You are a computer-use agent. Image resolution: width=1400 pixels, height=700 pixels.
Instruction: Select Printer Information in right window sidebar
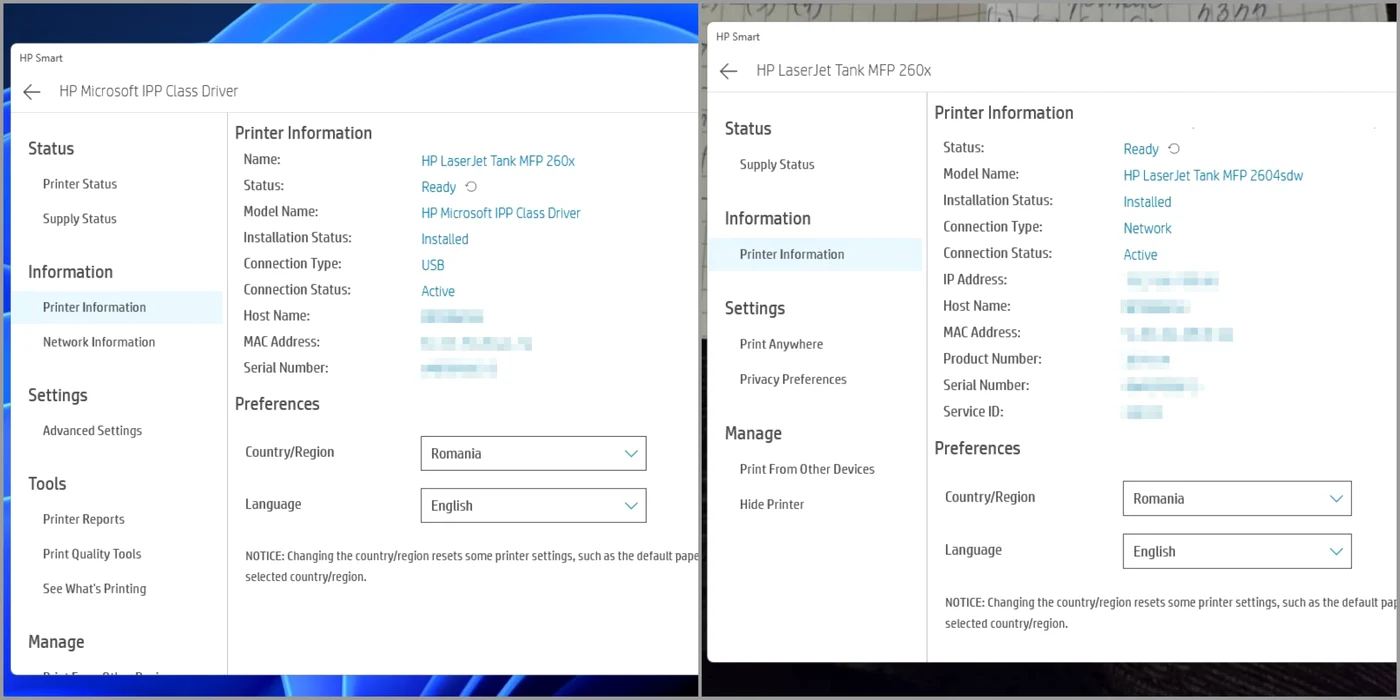click(815, 254)
